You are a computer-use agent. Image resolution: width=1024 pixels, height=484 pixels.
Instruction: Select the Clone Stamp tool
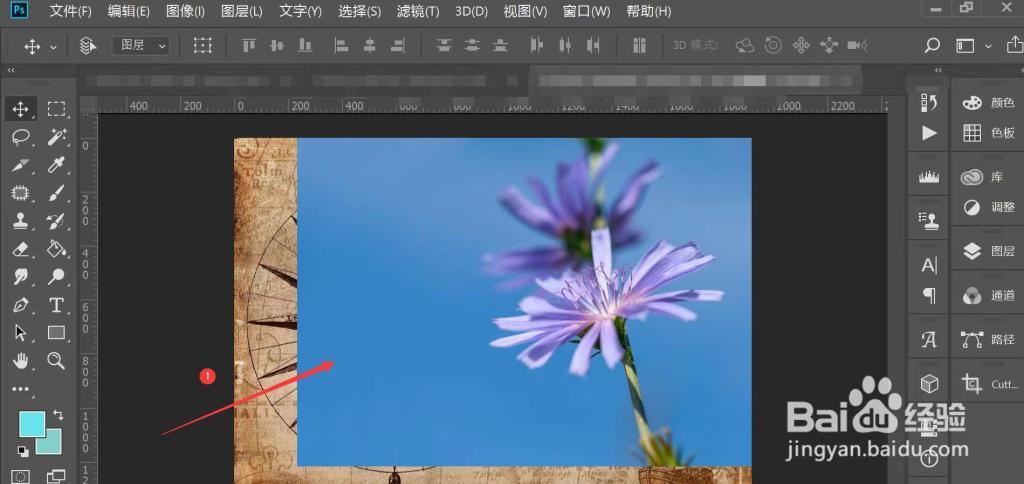20,221
